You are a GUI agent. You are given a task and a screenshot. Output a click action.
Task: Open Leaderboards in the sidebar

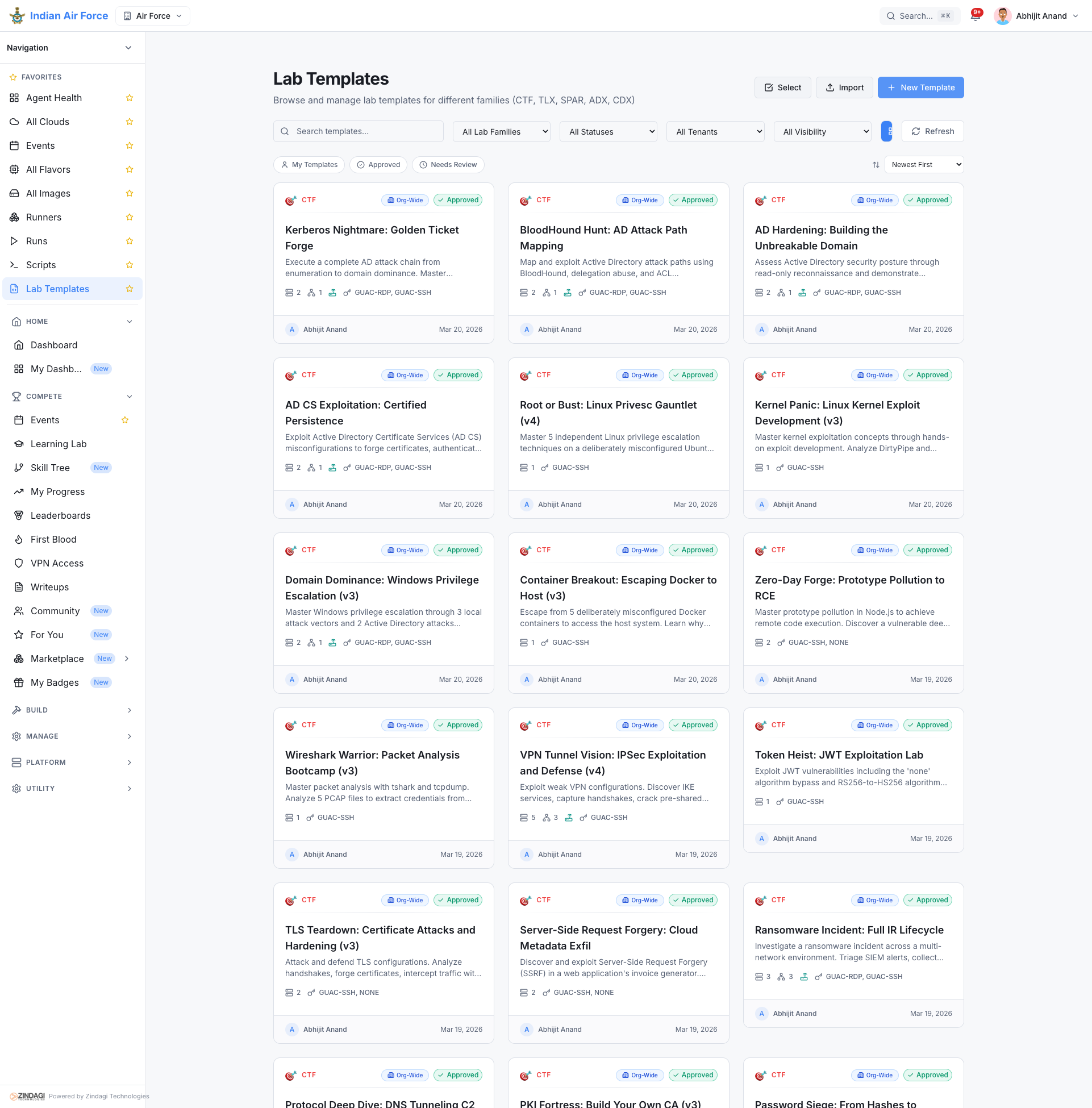(x=60, y=515)
